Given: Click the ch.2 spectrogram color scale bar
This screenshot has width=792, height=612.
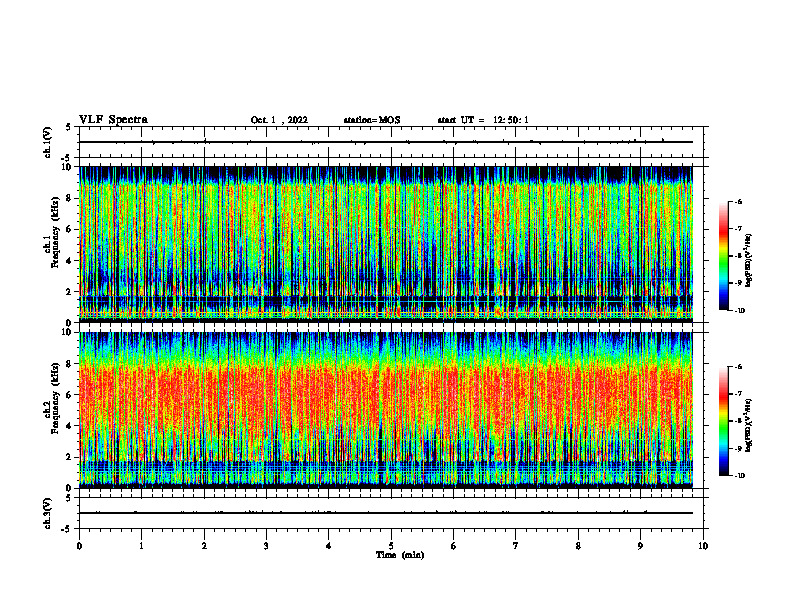Looking at the screenshot, I should 723,421.
